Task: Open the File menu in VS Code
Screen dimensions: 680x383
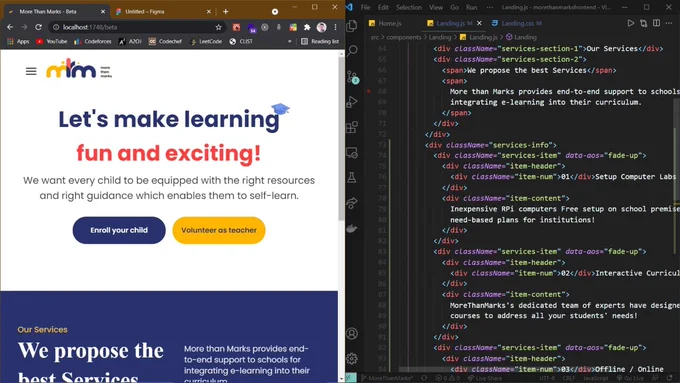Action: point(366,7)
